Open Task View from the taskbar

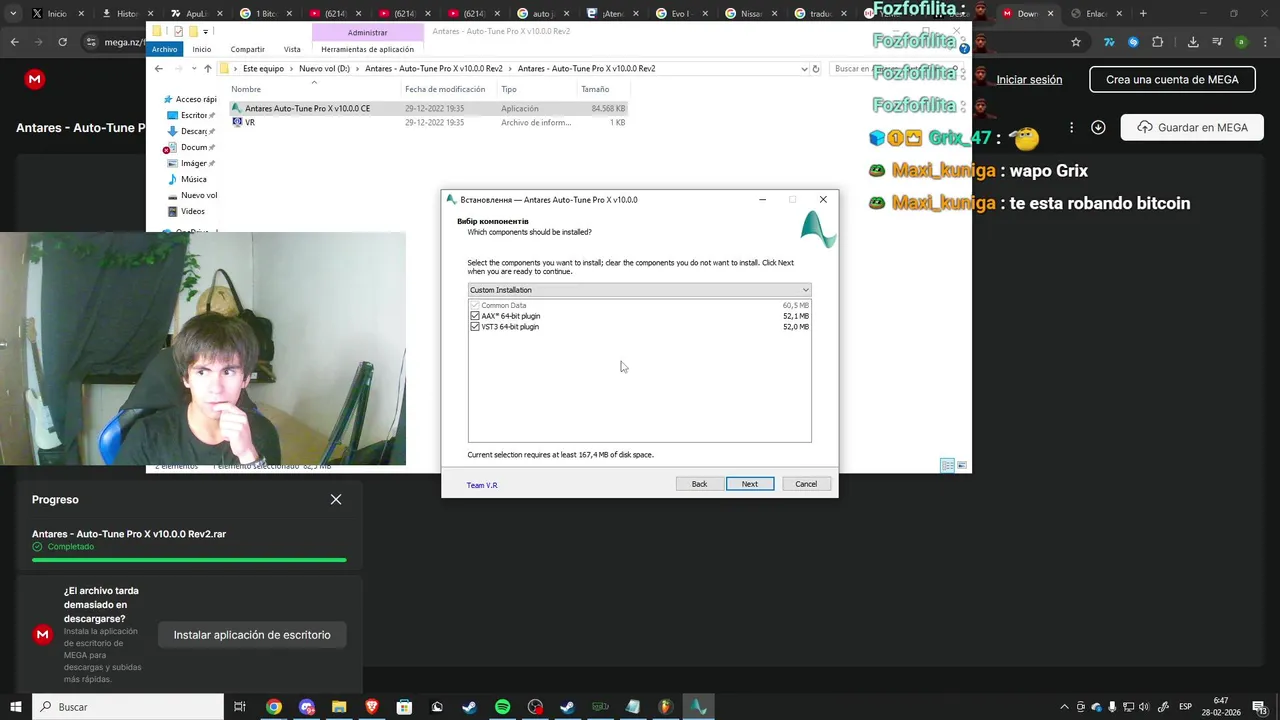click(240, 707)
